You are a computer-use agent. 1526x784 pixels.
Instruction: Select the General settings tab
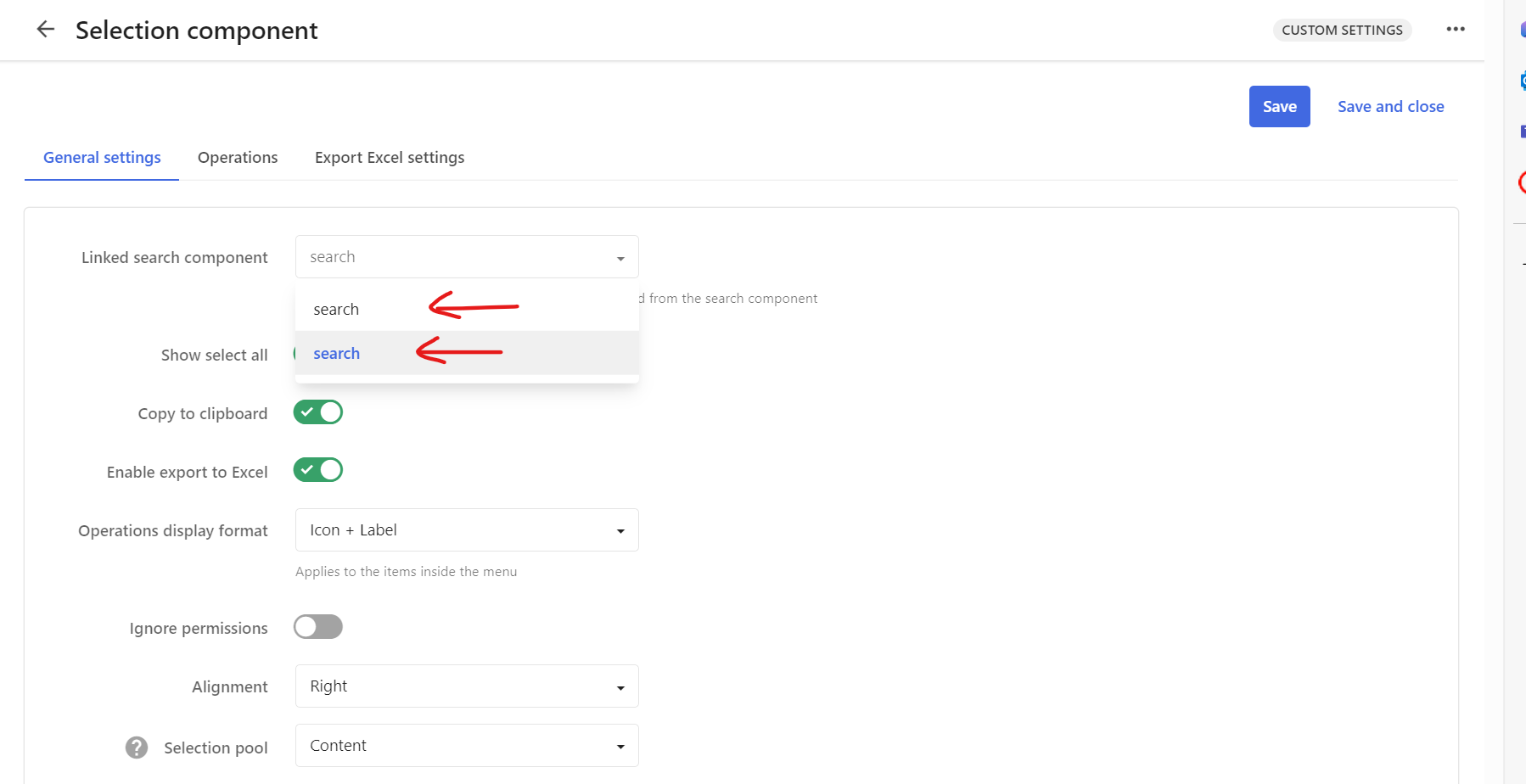[x=102, y=158]
